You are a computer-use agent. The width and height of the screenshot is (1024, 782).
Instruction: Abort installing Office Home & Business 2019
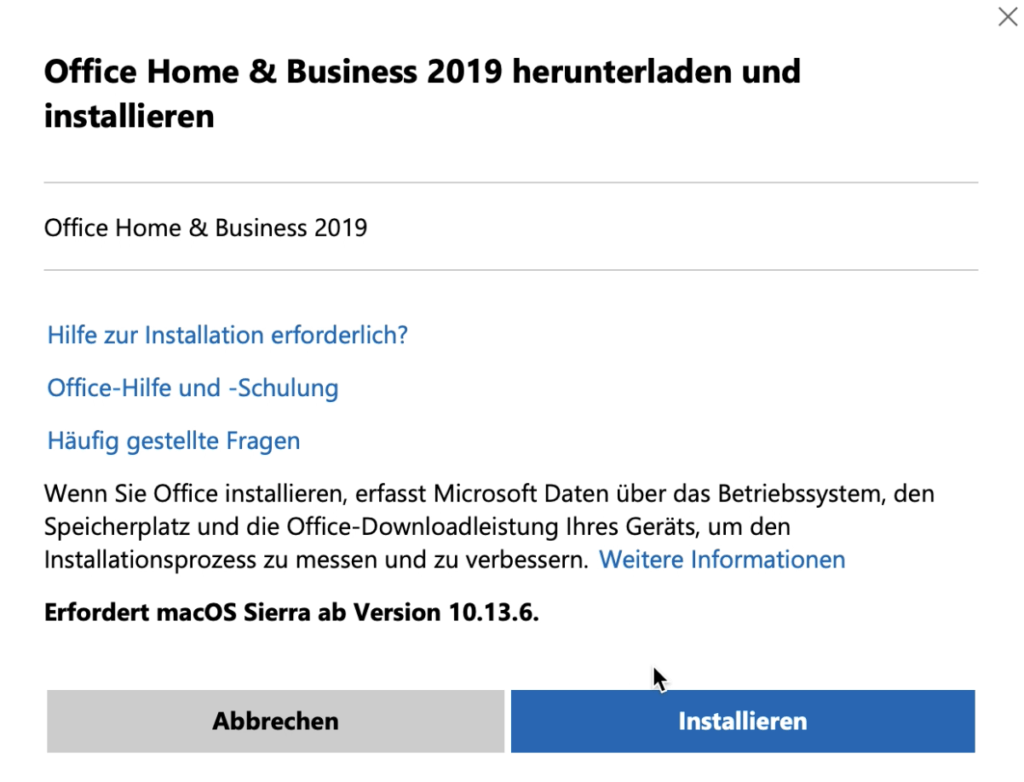pos(275,720)
